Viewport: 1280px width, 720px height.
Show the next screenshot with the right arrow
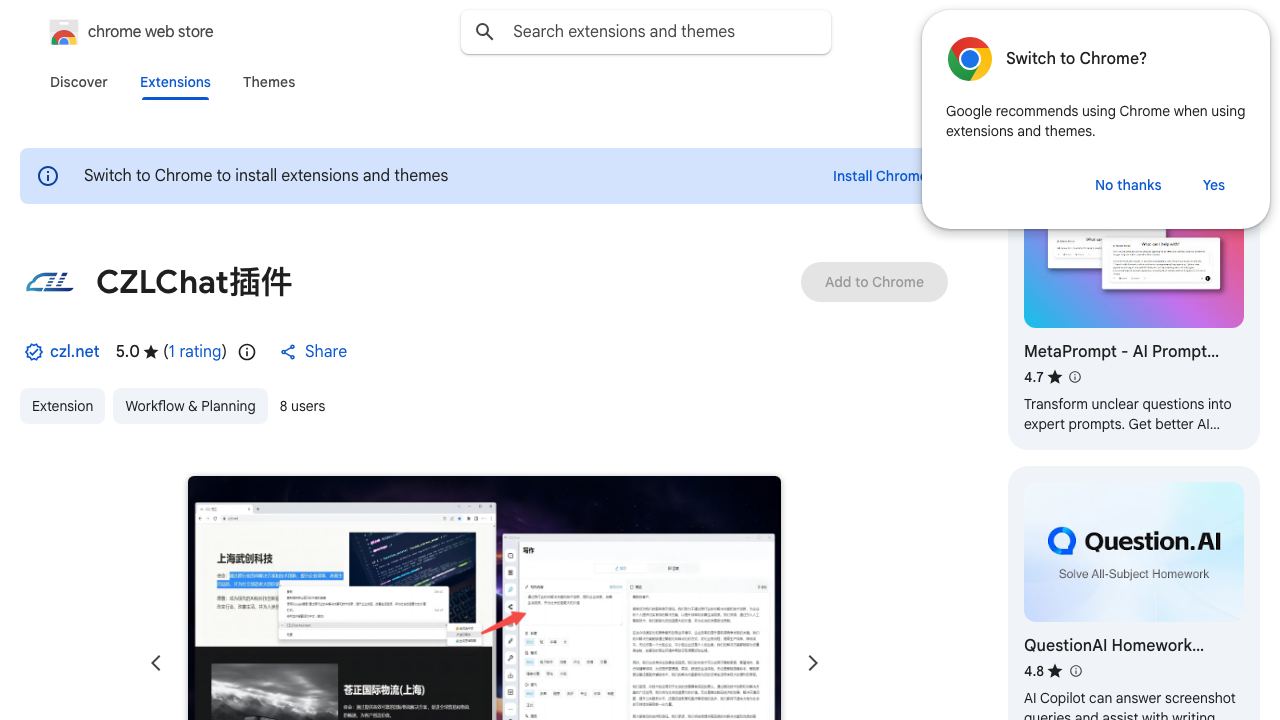813,663
